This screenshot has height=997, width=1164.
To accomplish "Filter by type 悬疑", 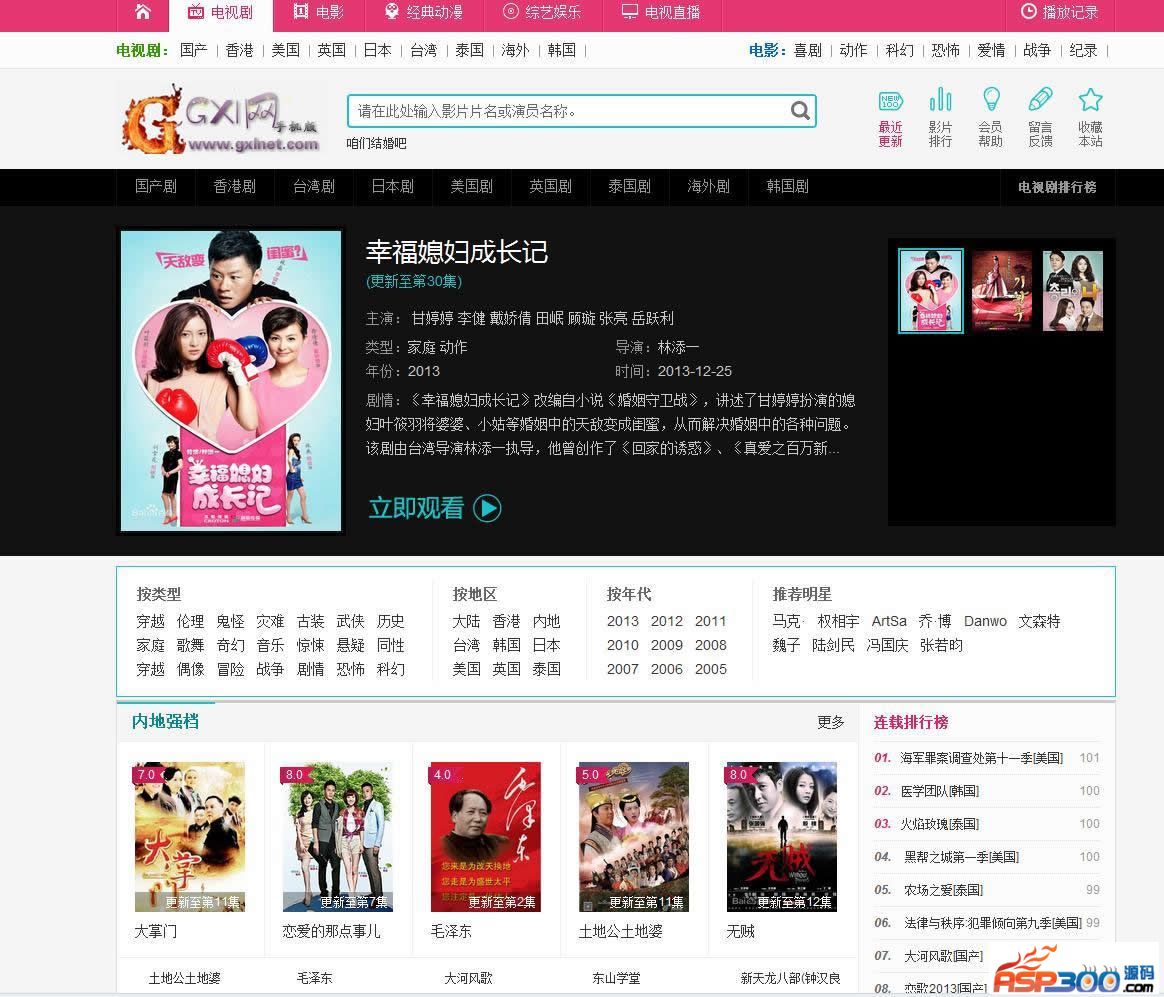I will pyautogui.click(x=350, y=645).
